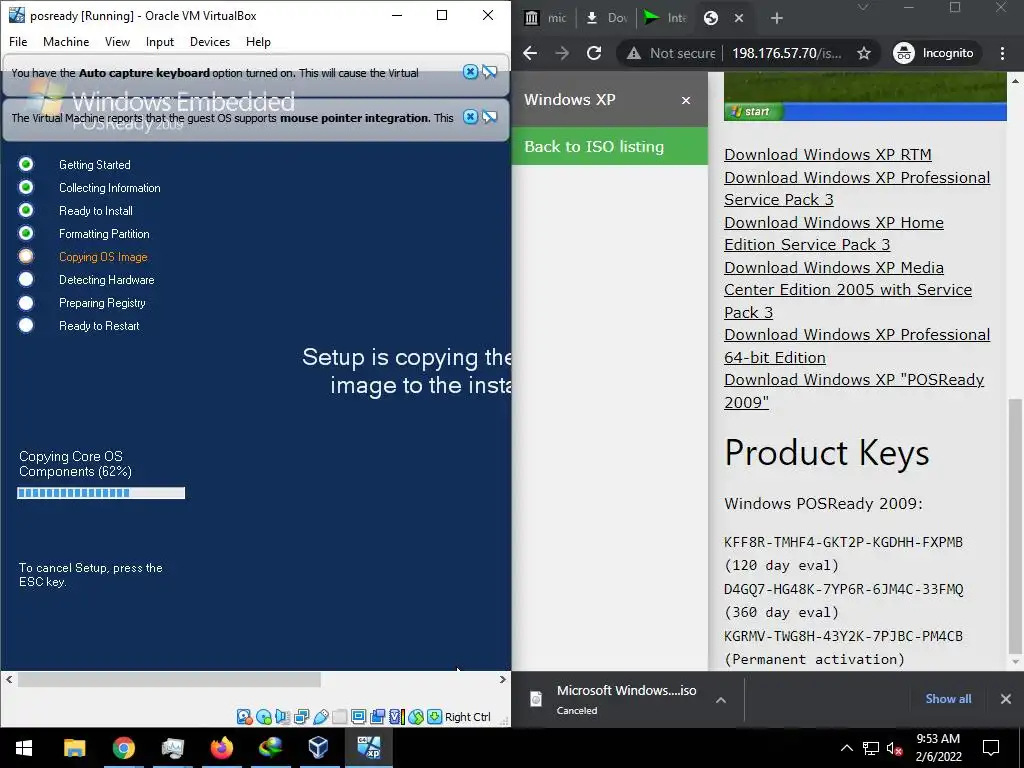Open VirtualBox Devices menu
This screenshot has width=1024, height=768.
click(x=210, y=42)
